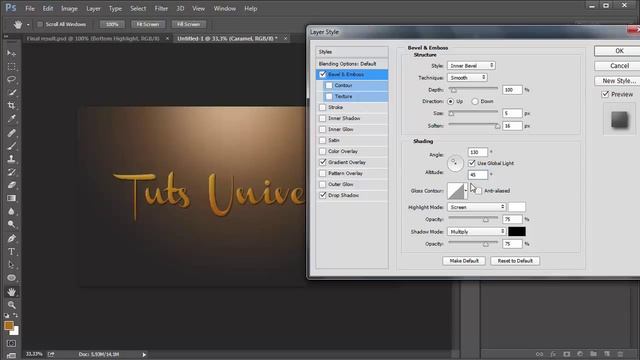This screenshot has width=640, height=360.
Task: Select the Clone Stamp tool
Action: 11,159
